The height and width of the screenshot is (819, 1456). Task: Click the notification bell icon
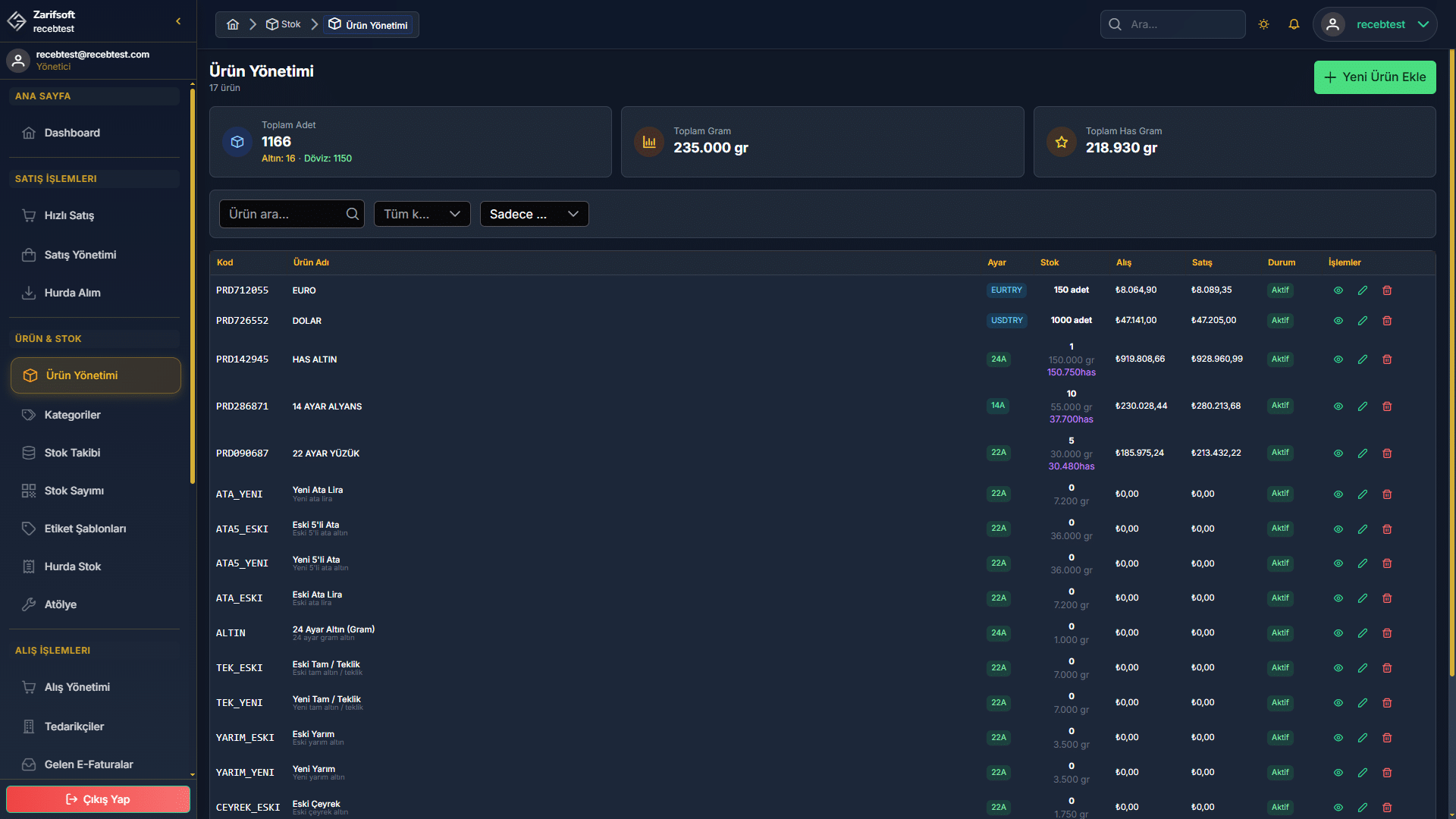(x=1294, y=24)
